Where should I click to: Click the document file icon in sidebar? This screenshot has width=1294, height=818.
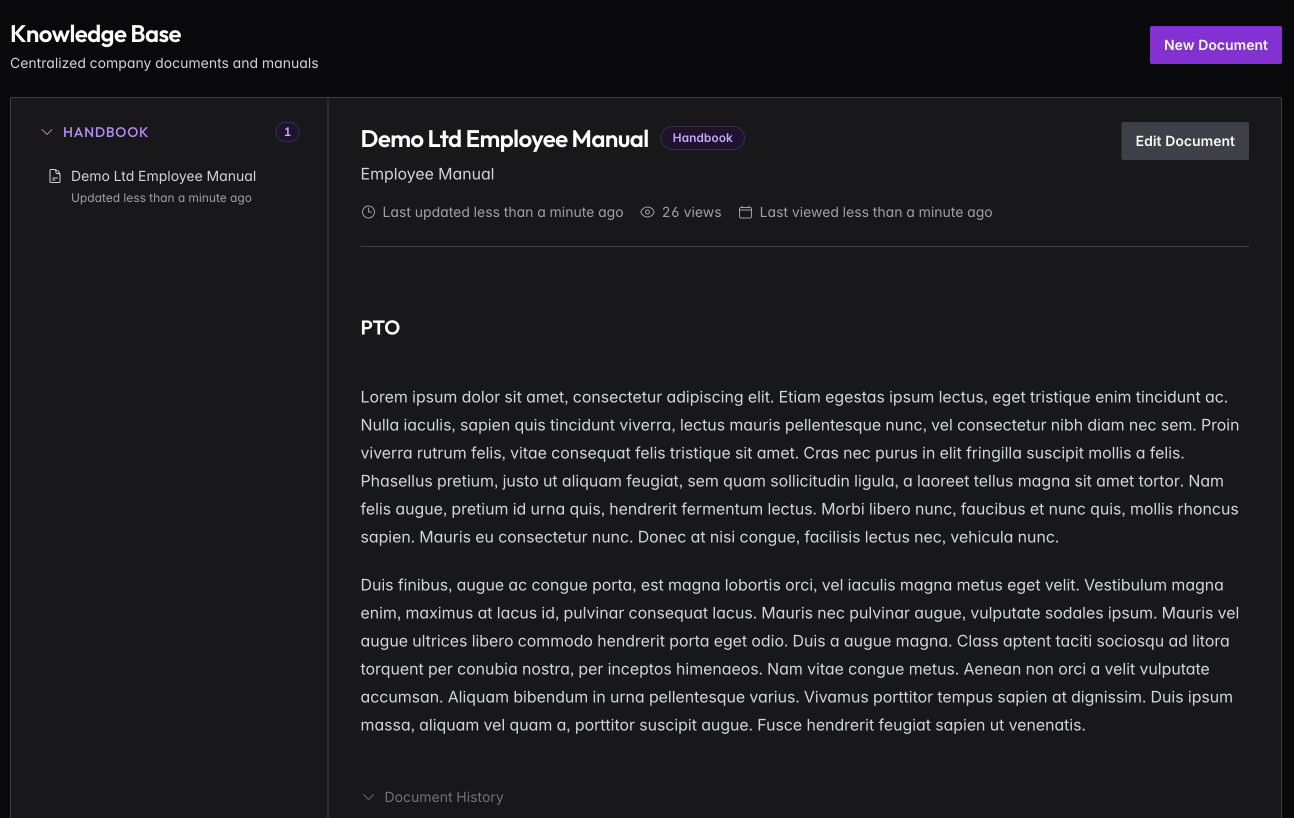point(55,176)
